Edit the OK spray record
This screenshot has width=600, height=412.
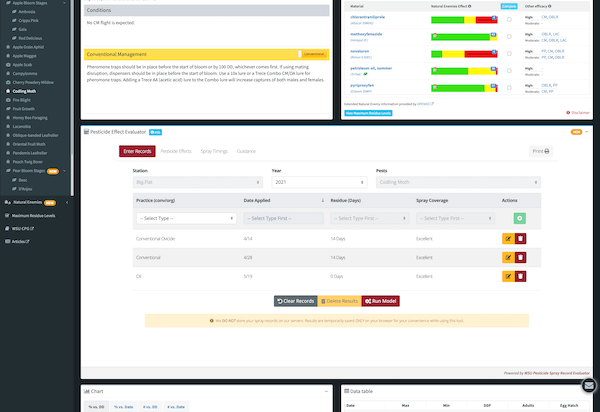[x=508, y=276]
